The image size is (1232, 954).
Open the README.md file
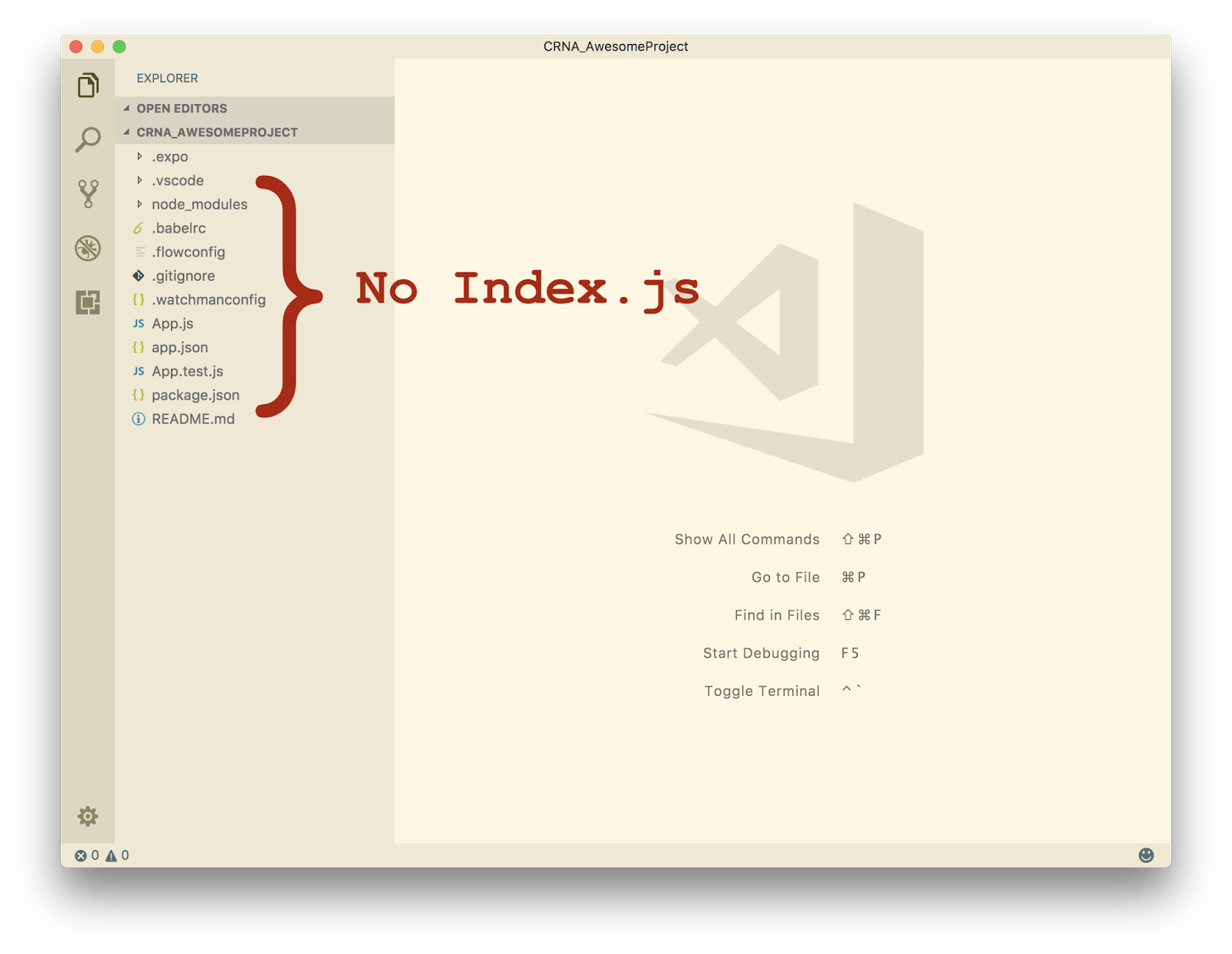coord(255,419)
